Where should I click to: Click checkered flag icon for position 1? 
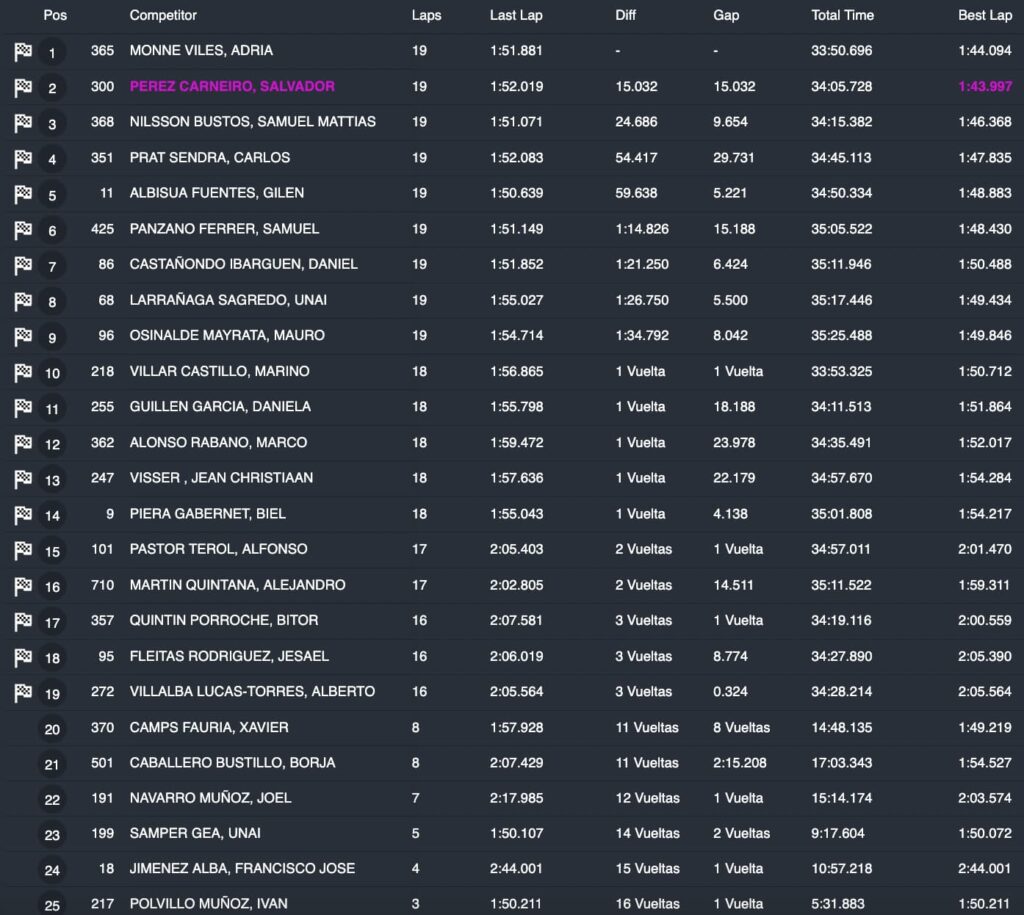coord(23,52)
